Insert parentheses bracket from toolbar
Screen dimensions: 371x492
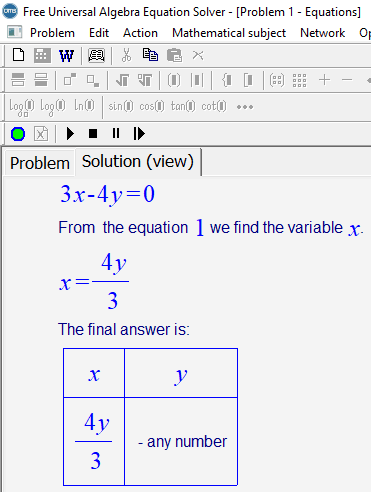[174, 80]
